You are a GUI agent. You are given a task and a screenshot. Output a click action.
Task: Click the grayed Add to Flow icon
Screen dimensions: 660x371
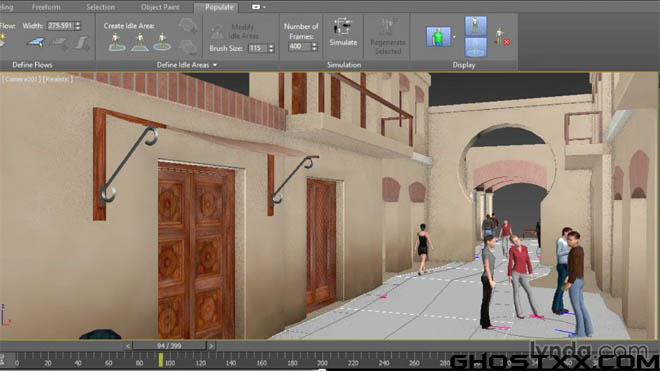[x=60, y=43]
